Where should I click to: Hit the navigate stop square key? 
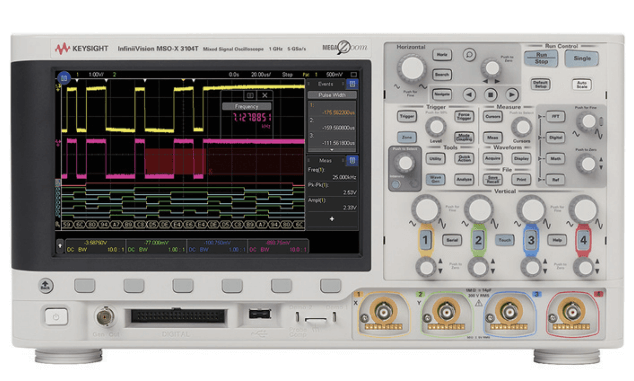490,95
